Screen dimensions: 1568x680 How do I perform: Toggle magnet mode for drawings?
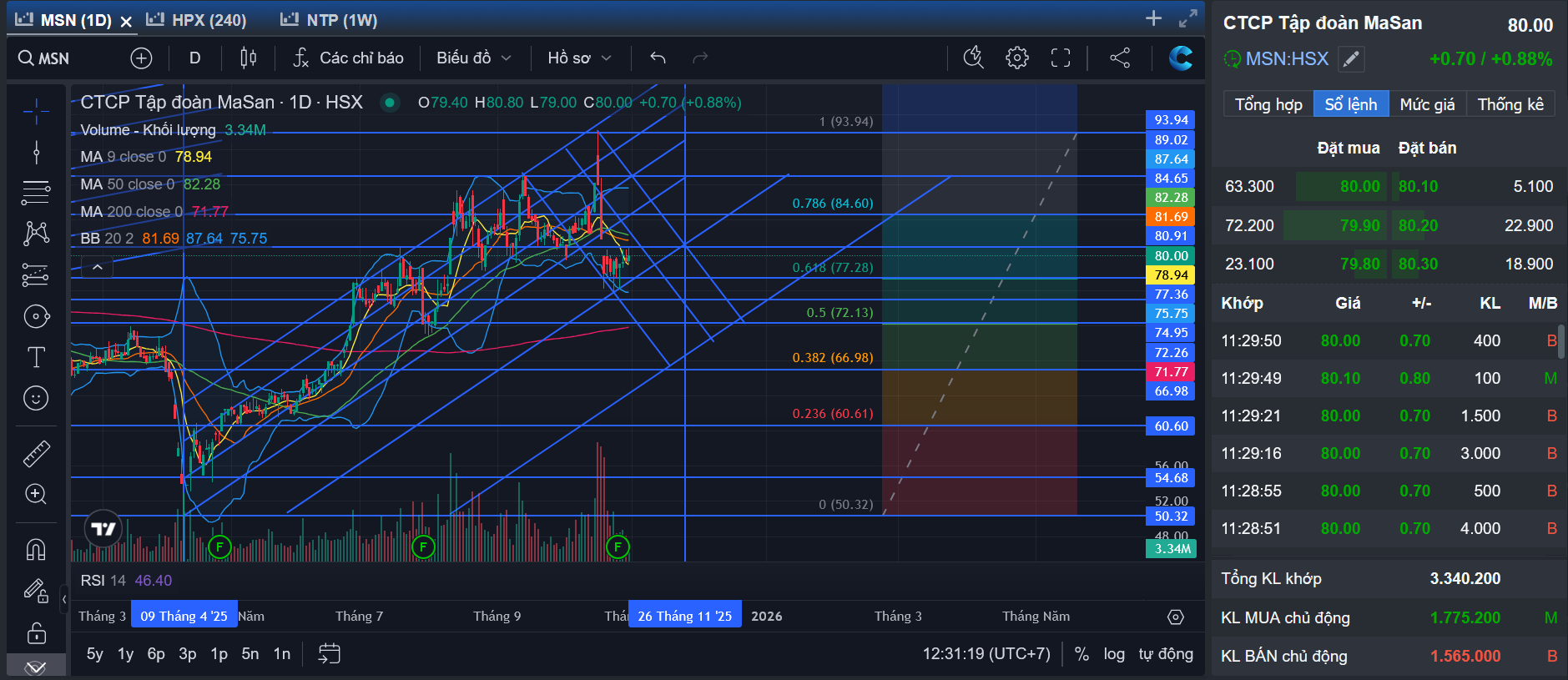point(36,550)
